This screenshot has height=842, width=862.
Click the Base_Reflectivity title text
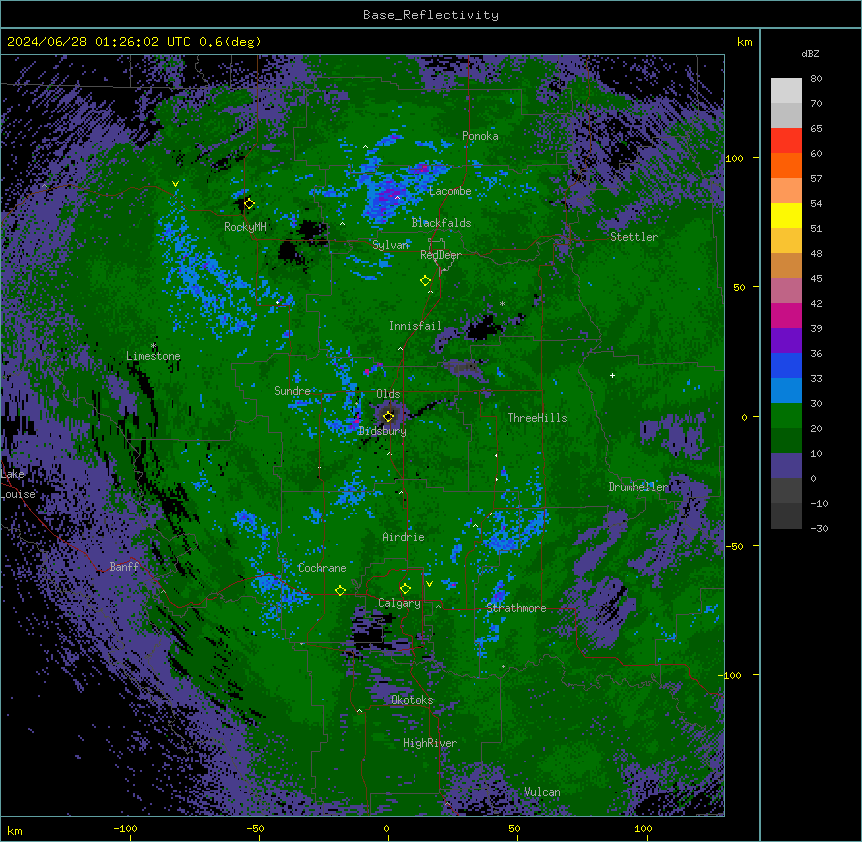[431, 15]
